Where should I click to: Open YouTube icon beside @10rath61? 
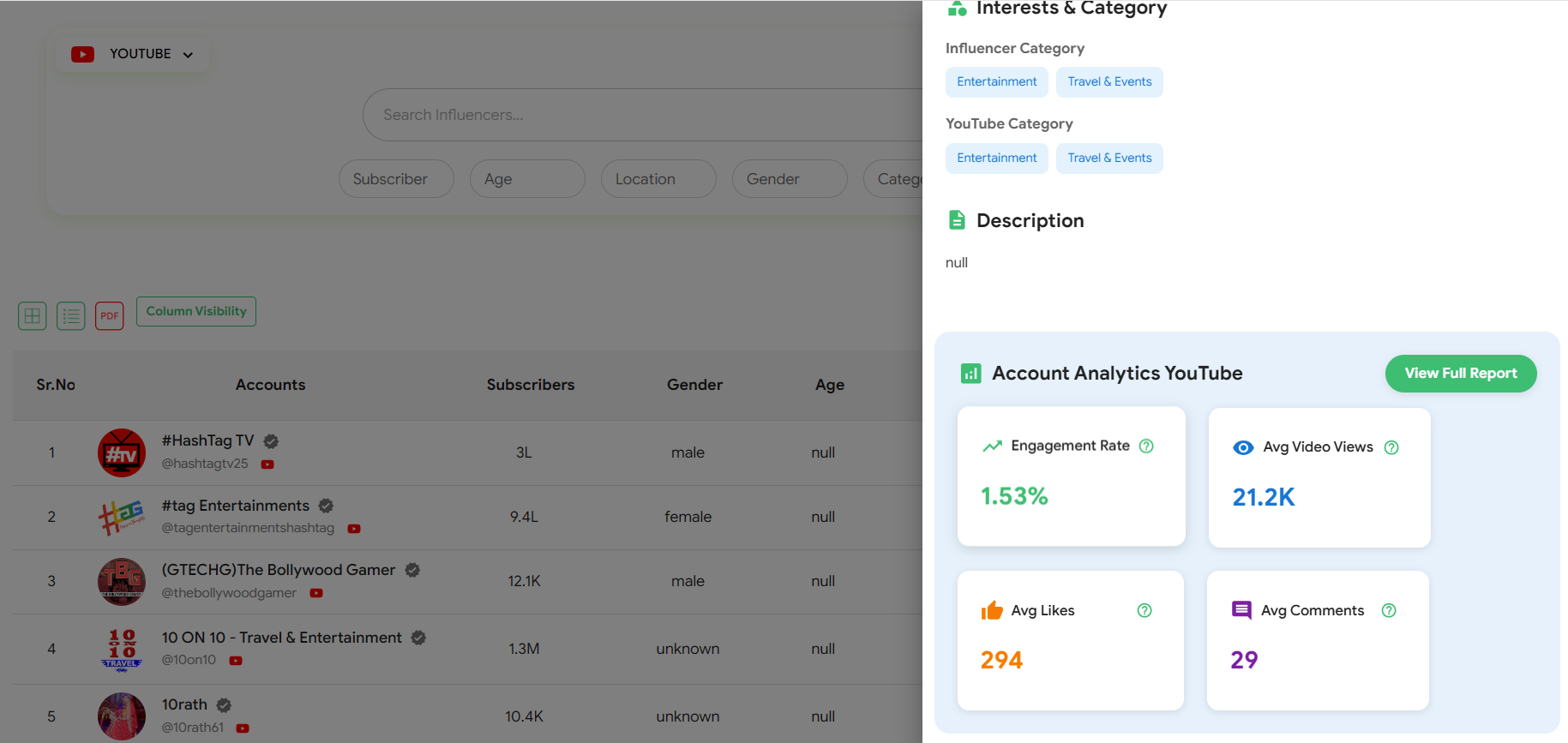click(x=243, y=728)
